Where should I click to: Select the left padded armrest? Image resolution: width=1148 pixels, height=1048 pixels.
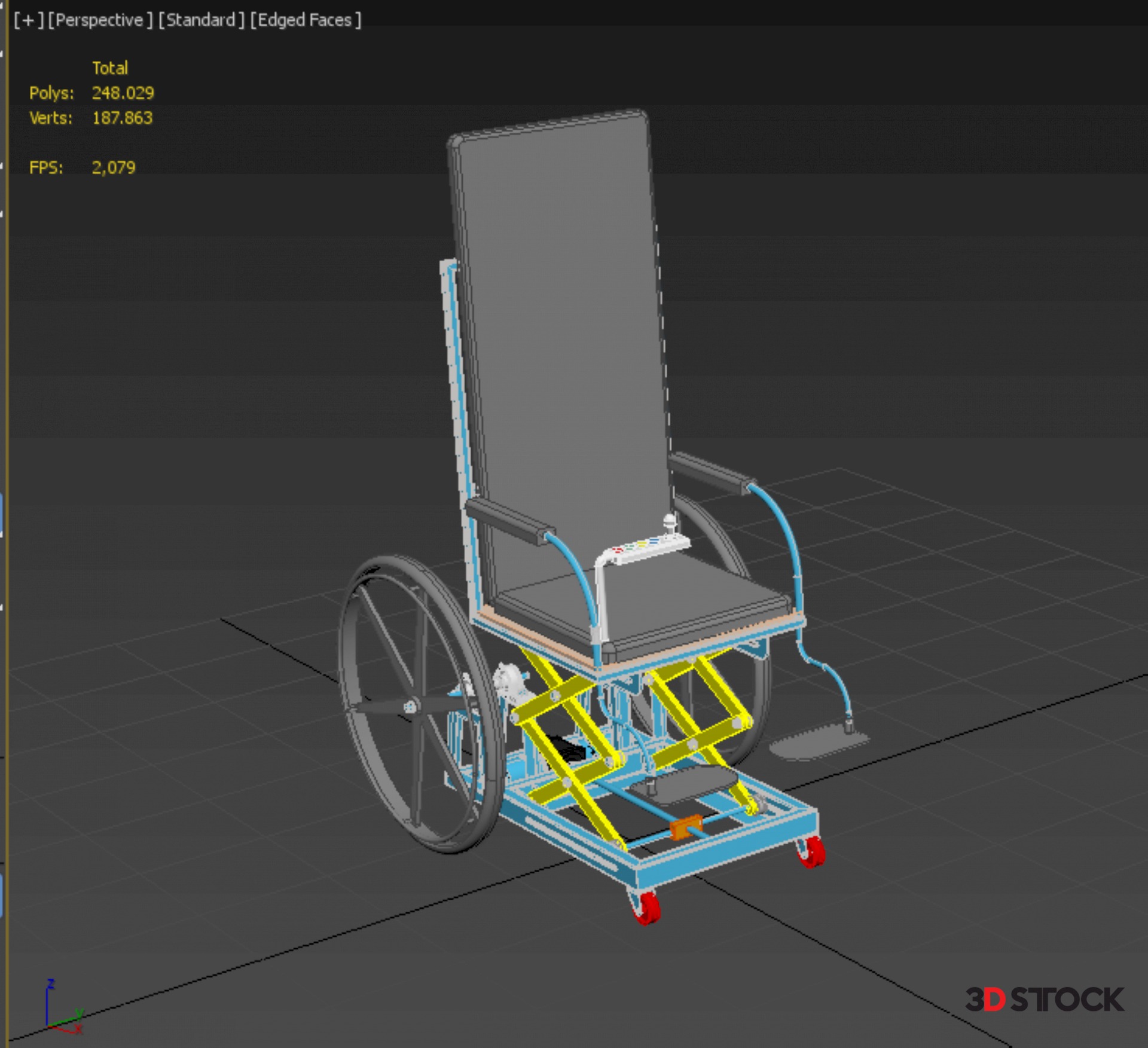(x=508, y=520)
